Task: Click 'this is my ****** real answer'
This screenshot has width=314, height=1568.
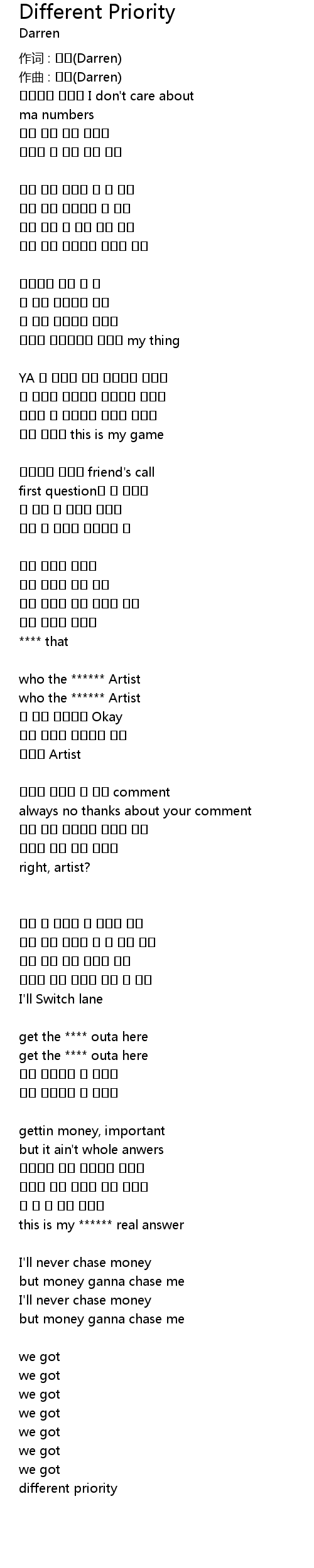Action: 102,1225
